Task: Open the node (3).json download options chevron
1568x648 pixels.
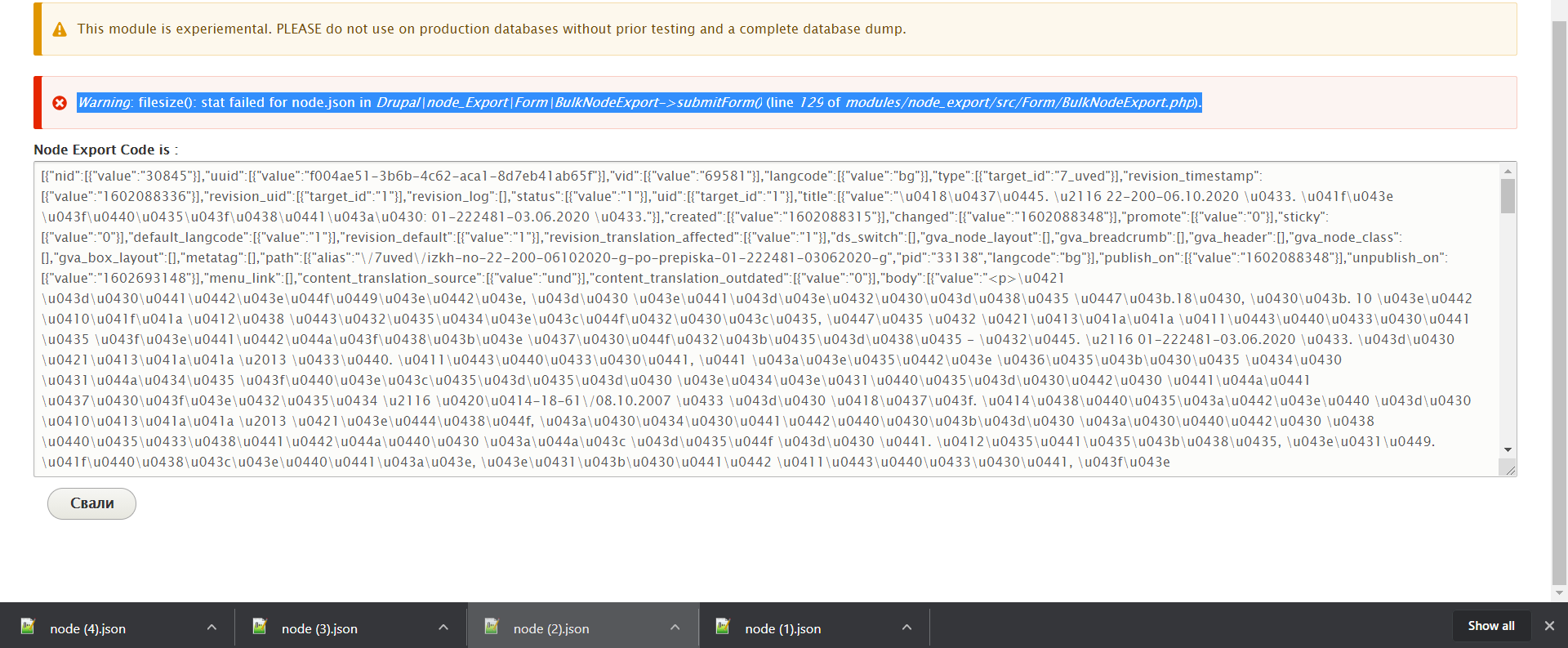Action: coord(443,628)
